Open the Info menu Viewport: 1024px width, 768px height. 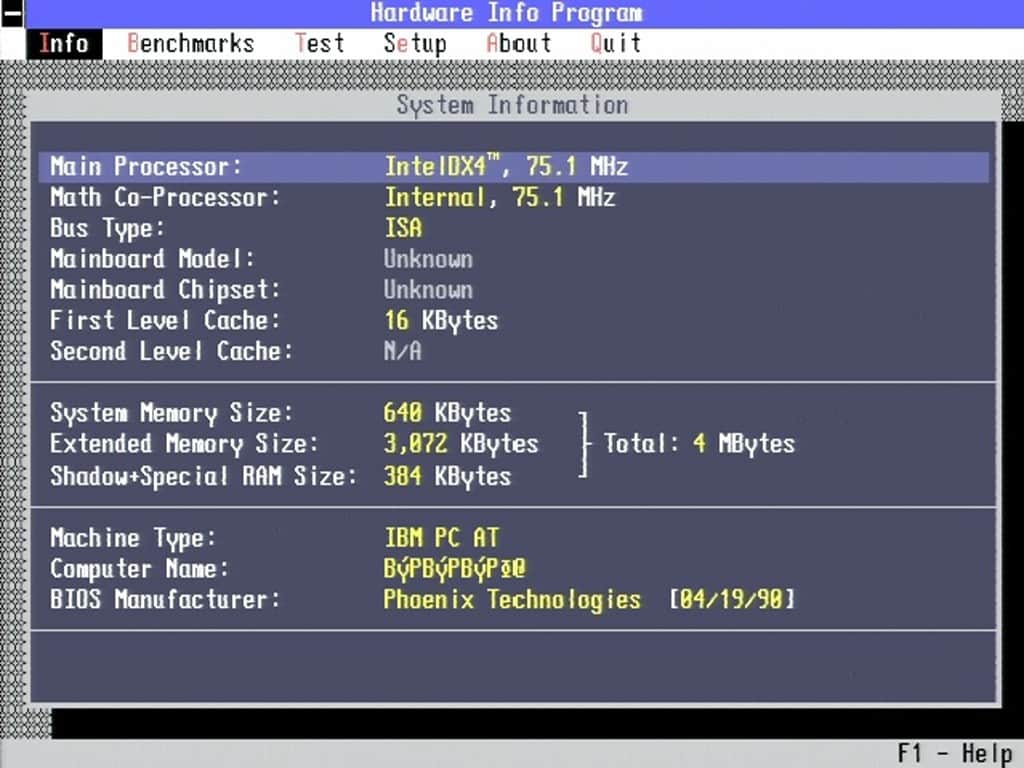coord(64,44)
